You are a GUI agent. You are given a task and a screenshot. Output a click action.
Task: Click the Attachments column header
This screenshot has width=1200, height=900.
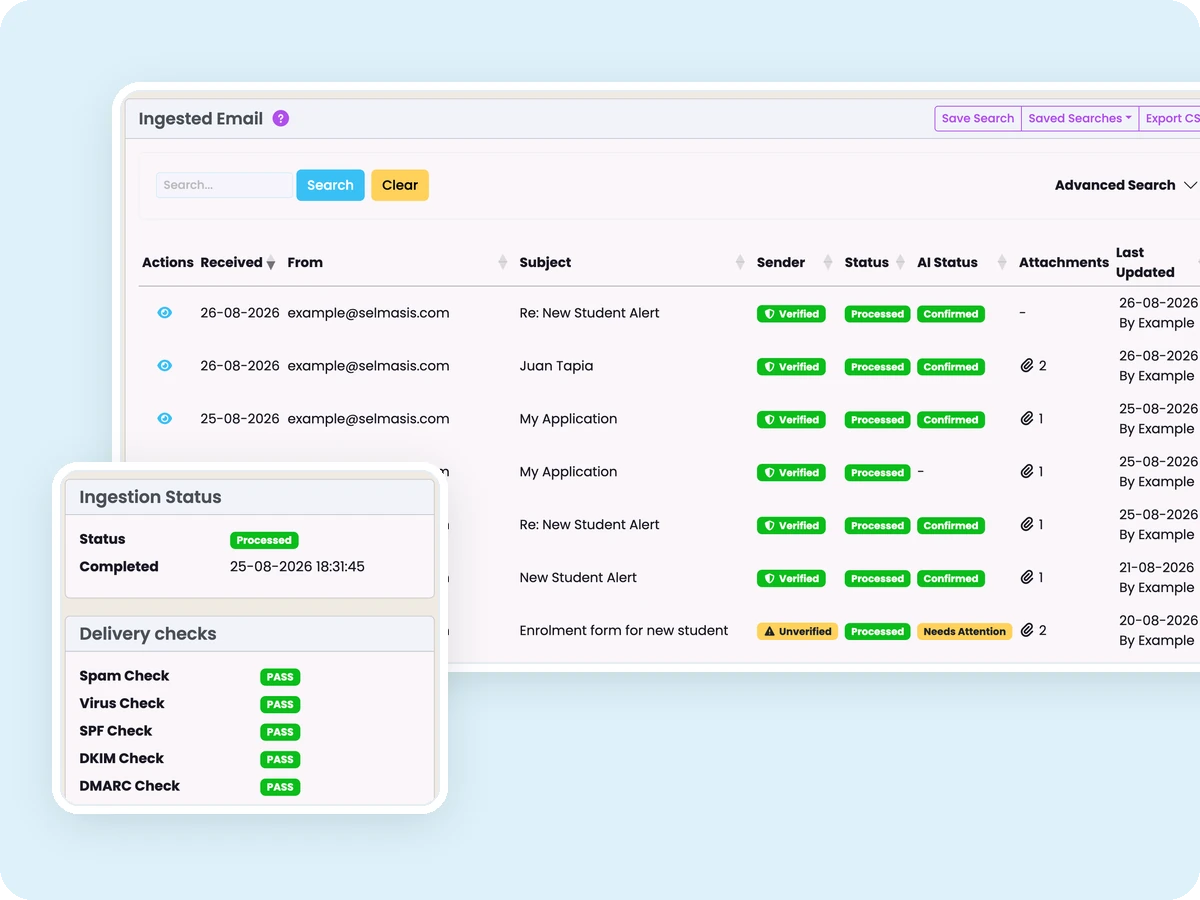1064,262
